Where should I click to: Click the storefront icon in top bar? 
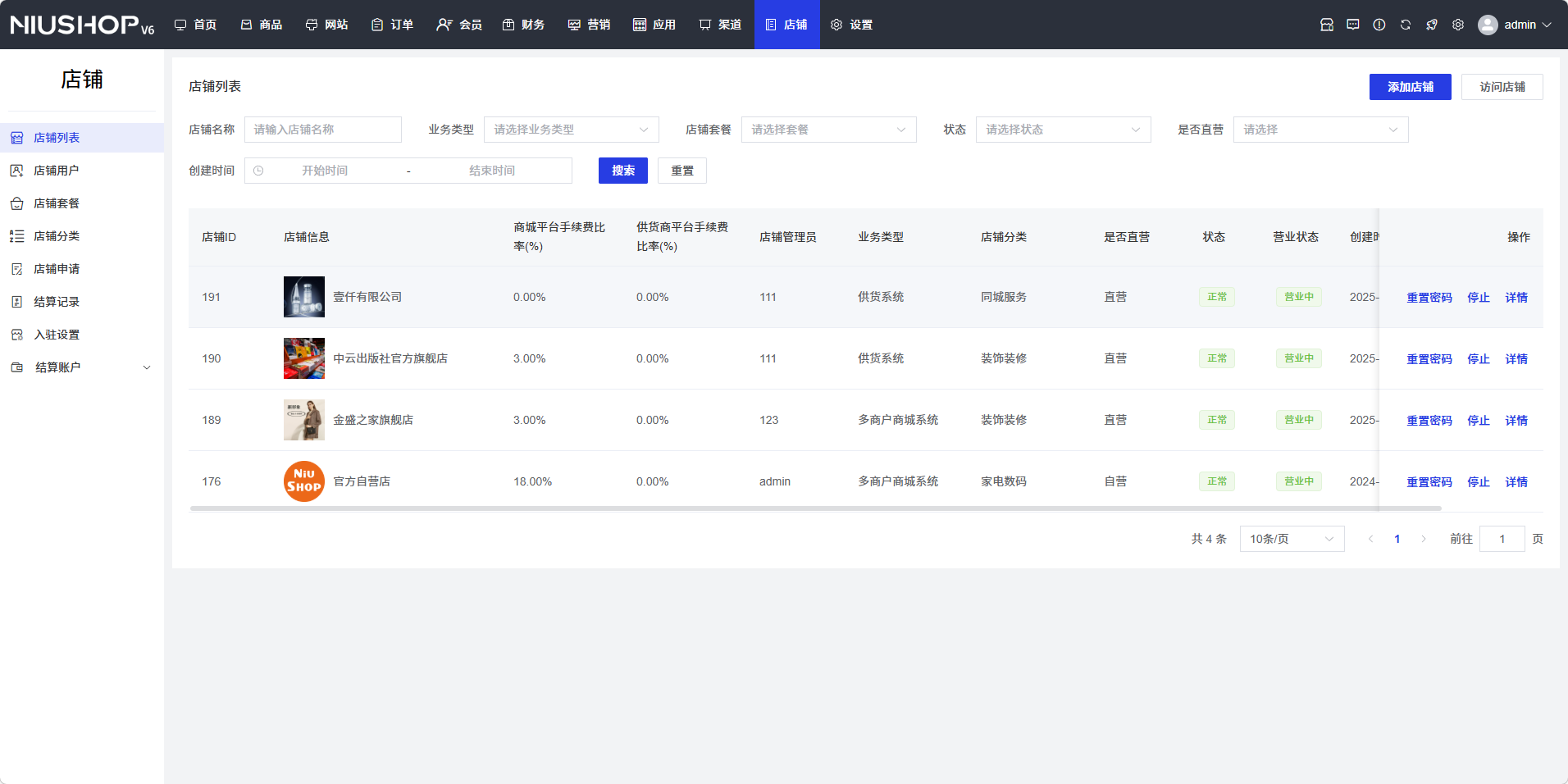[x=1327, y=25]
